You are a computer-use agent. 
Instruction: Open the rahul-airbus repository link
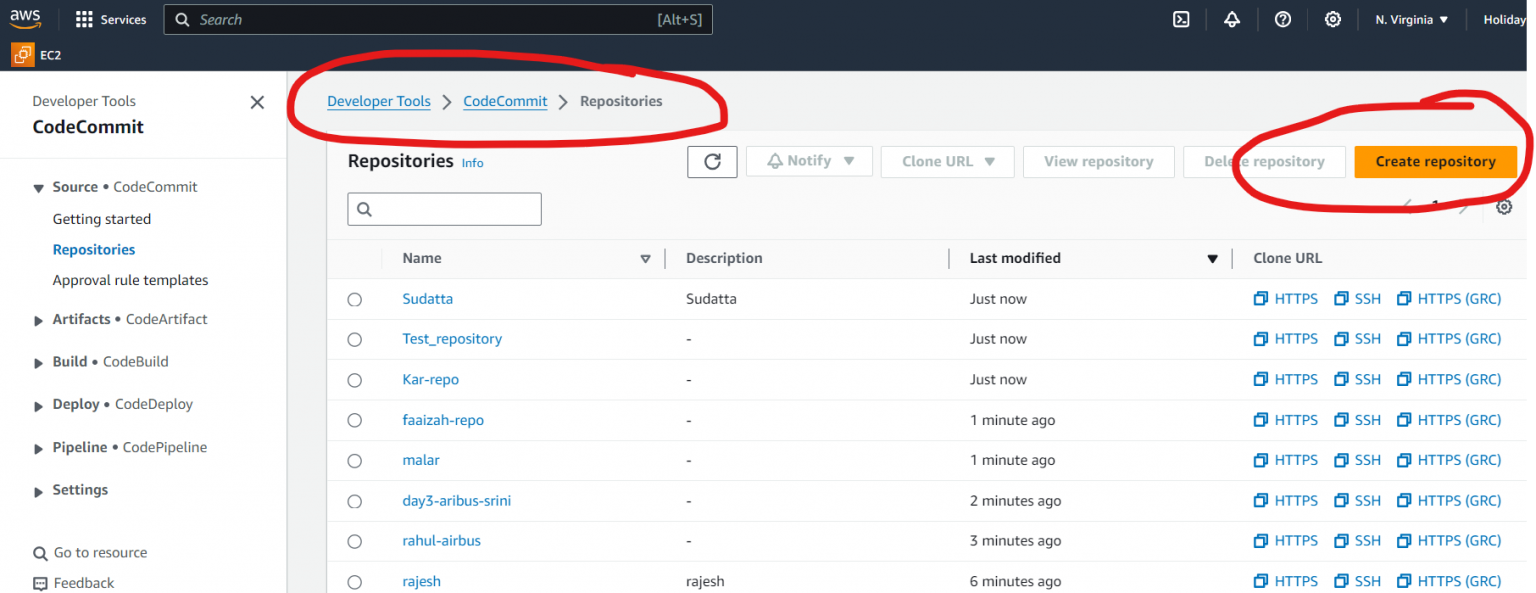click(x=441, y=540)
